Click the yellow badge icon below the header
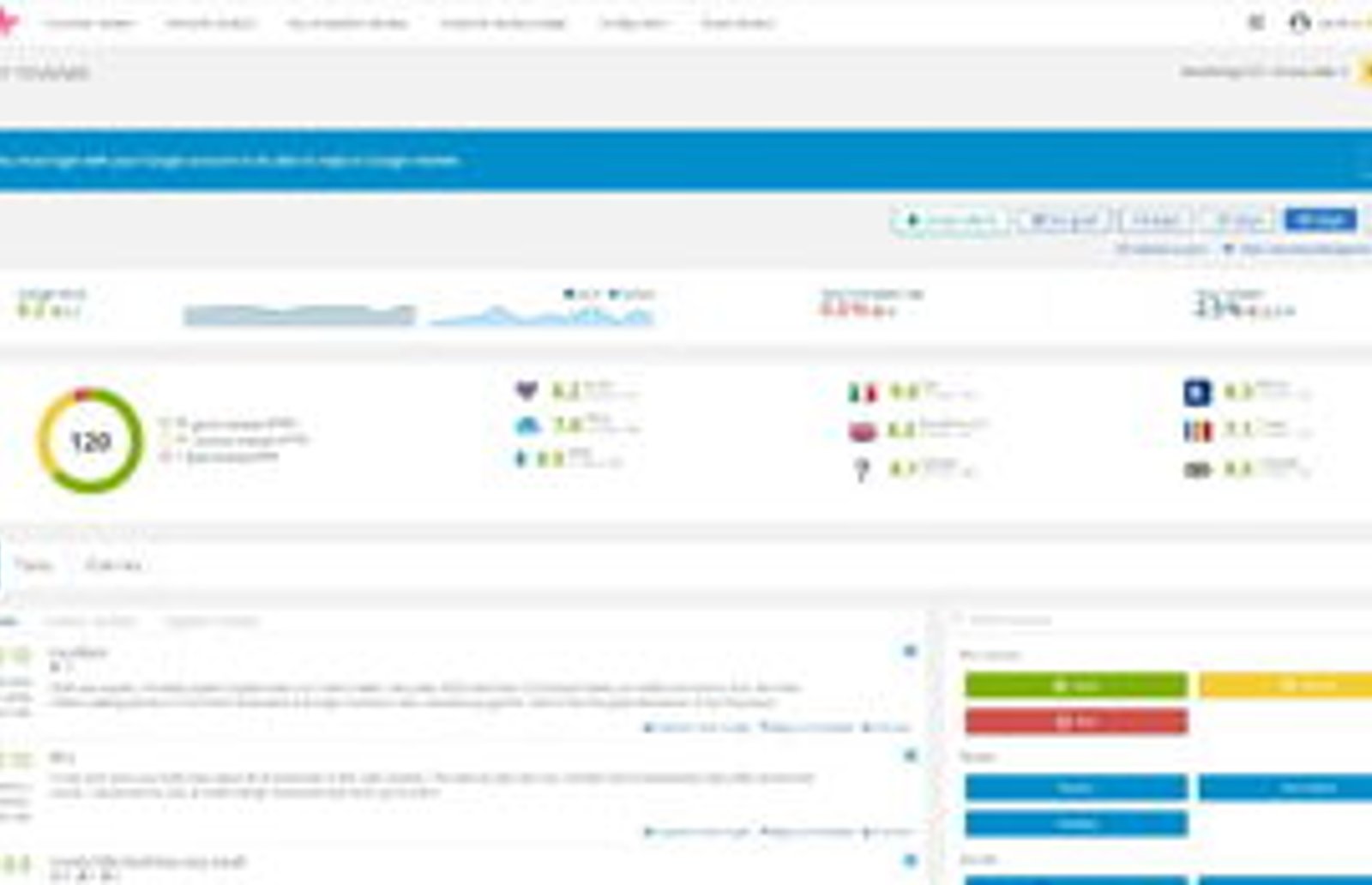 tap(1365, 71)
